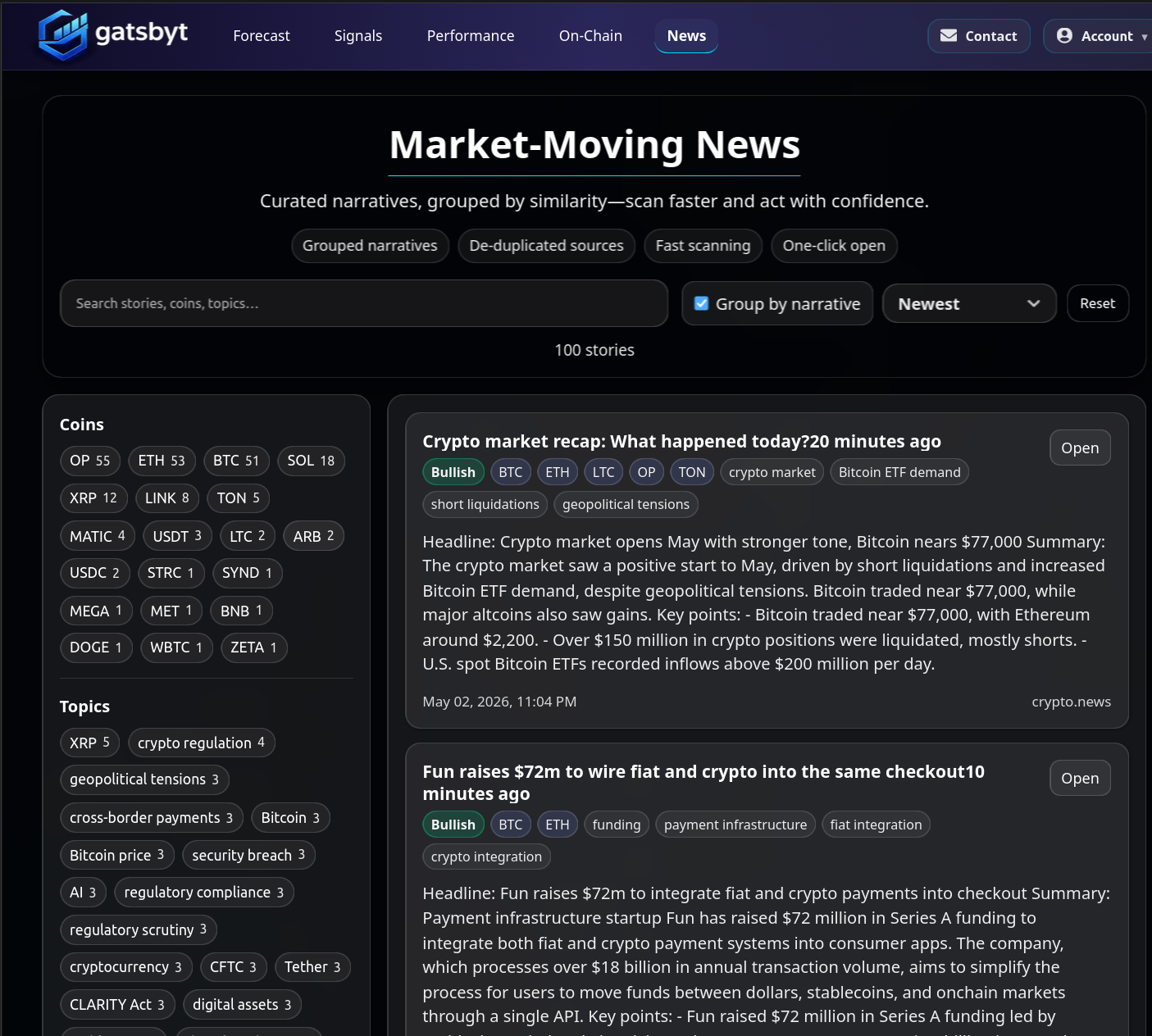Click Crypto market recap headline
This screenshot has height=1036, width=1152.
click(x=681, y=442)
